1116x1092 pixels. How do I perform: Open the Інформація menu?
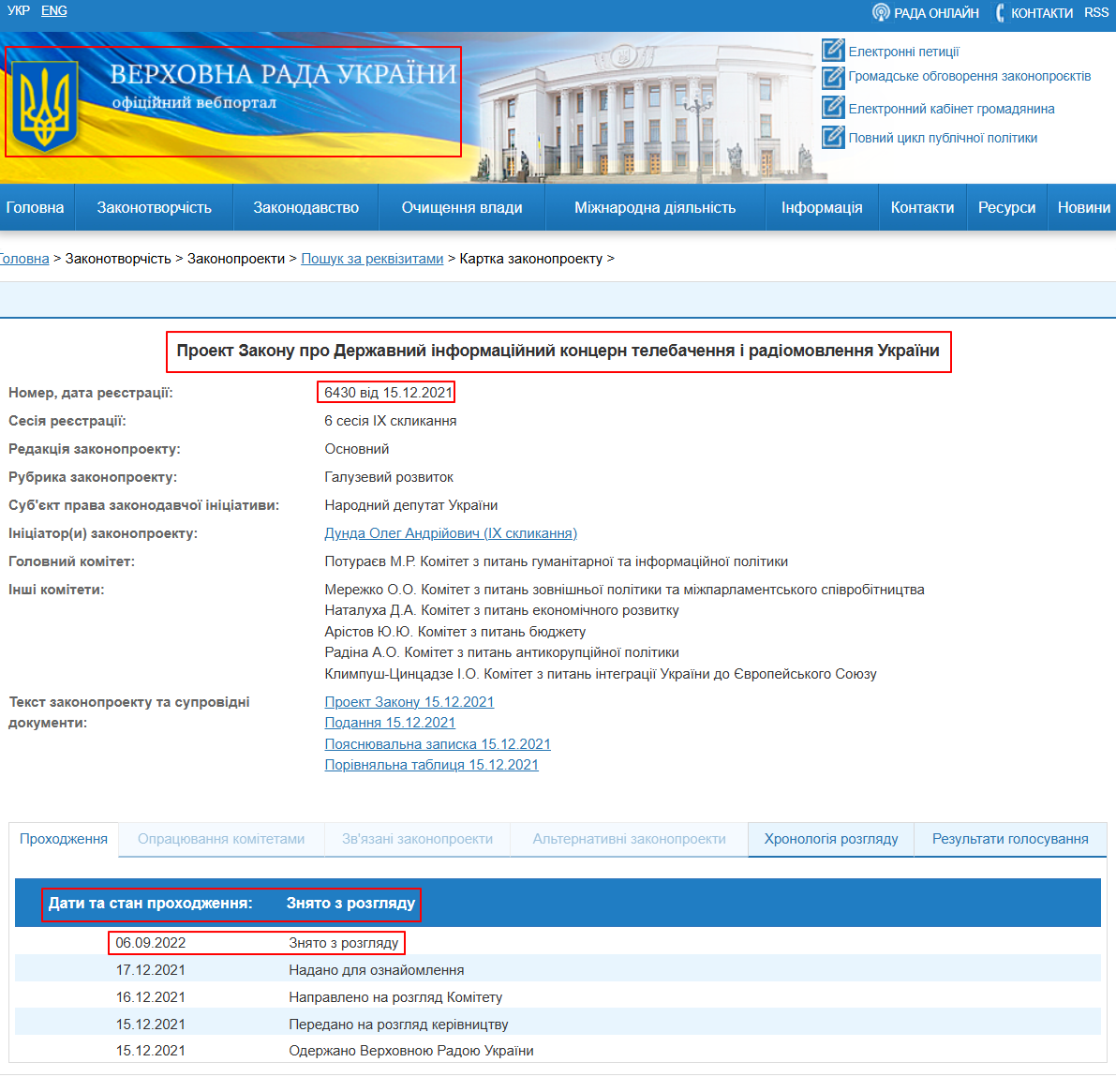pos(822,207)
